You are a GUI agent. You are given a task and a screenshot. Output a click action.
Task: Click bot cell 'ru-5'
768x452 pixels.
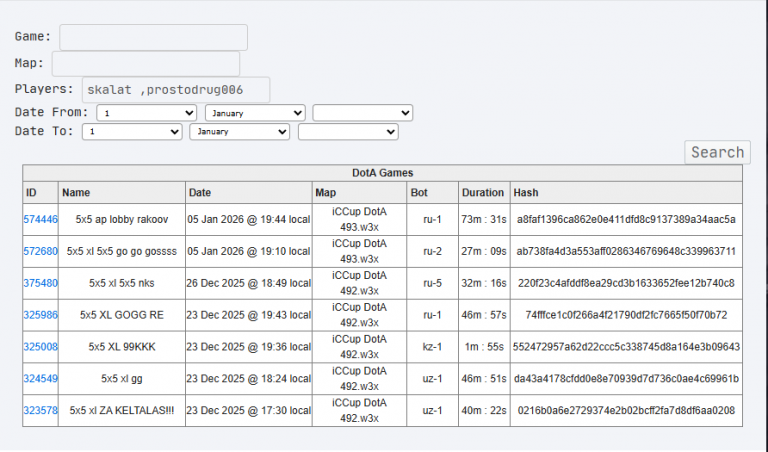pyautogui.click(x=432, y=283)
